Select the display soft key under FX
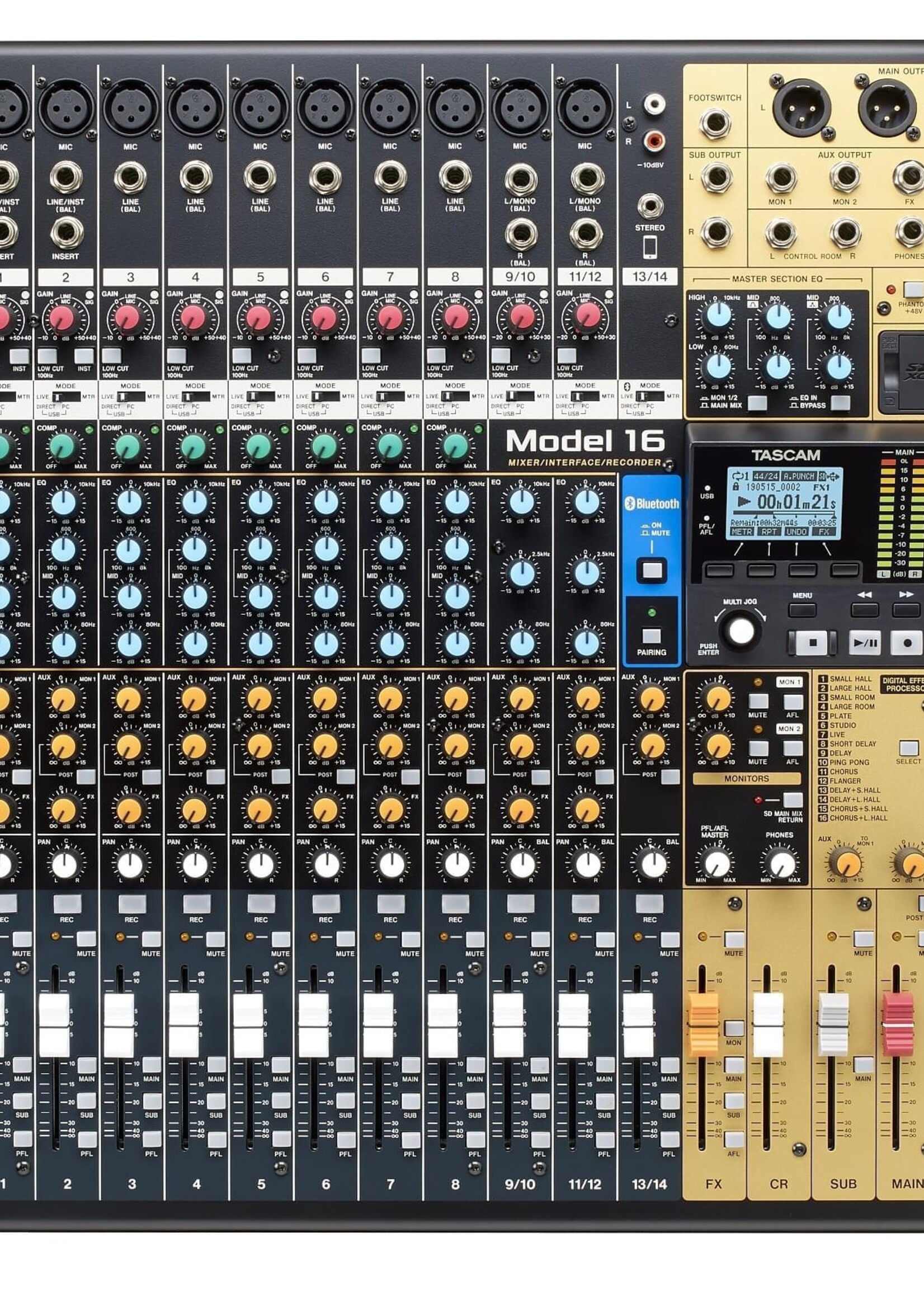 click(845, 570)
